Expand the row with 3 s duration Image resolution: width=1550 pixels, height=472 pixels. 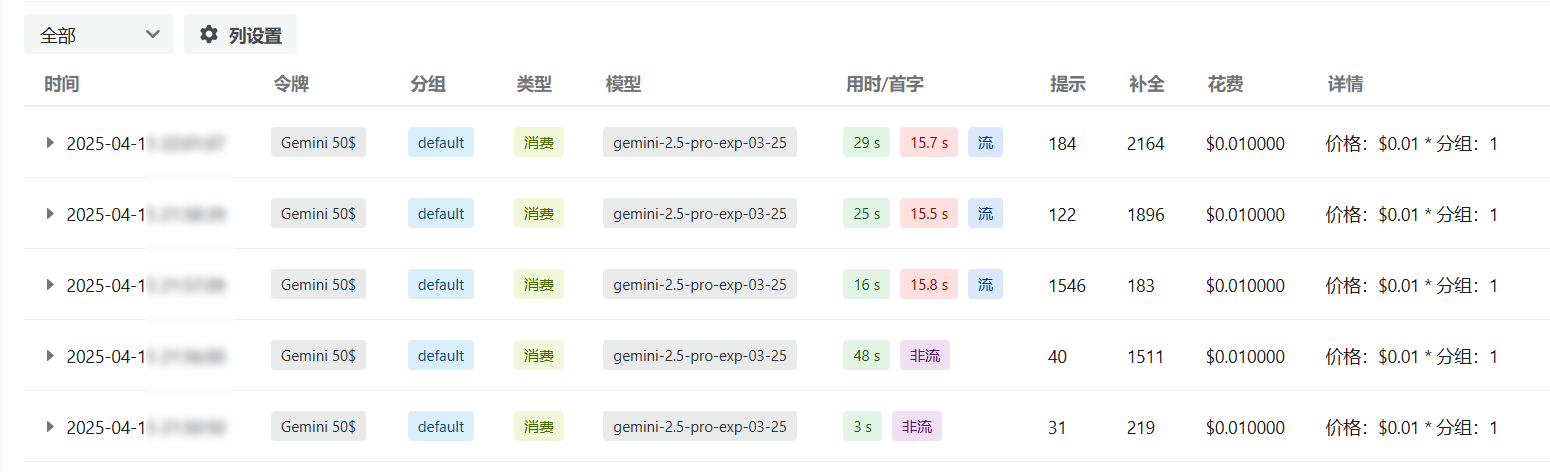coord(50,427)
